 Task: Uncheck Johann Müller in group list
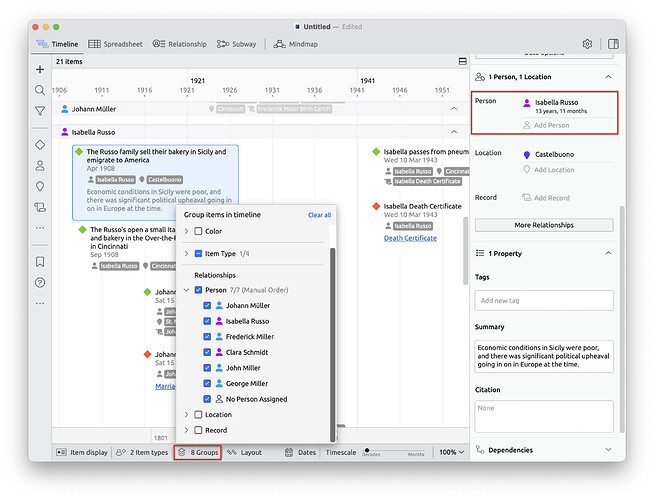coord(207,305)
